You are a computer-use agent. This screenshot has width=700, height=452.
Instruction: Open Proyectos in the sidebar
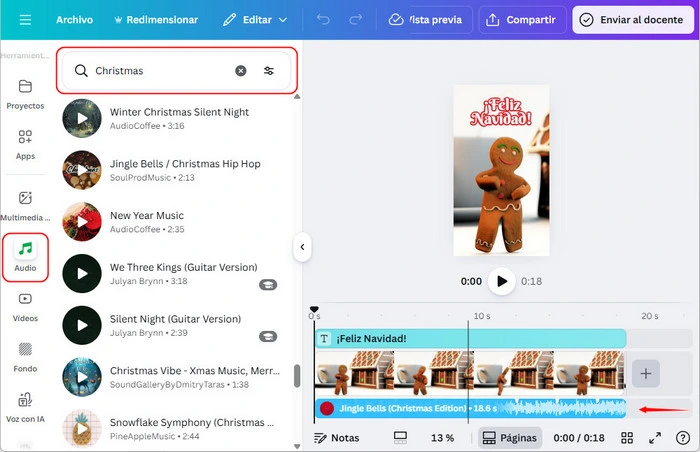(x=25, y=94)
